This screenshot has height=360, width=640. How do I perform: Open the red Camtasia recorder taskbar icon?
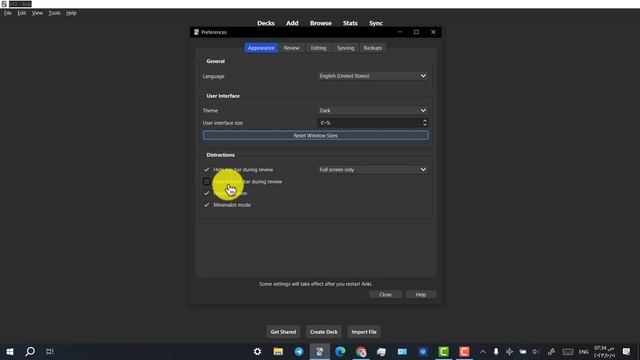[464, 351]
